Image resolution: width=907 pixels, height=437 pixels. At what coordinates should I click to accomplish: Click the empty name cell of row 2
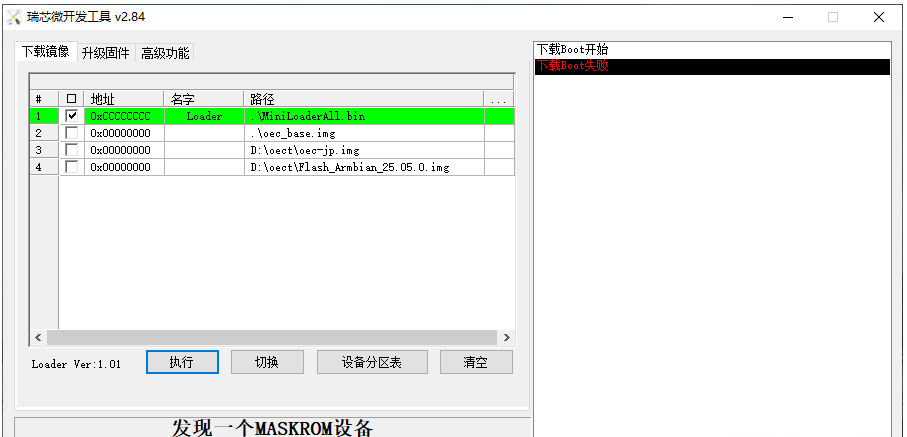(204, 133)
